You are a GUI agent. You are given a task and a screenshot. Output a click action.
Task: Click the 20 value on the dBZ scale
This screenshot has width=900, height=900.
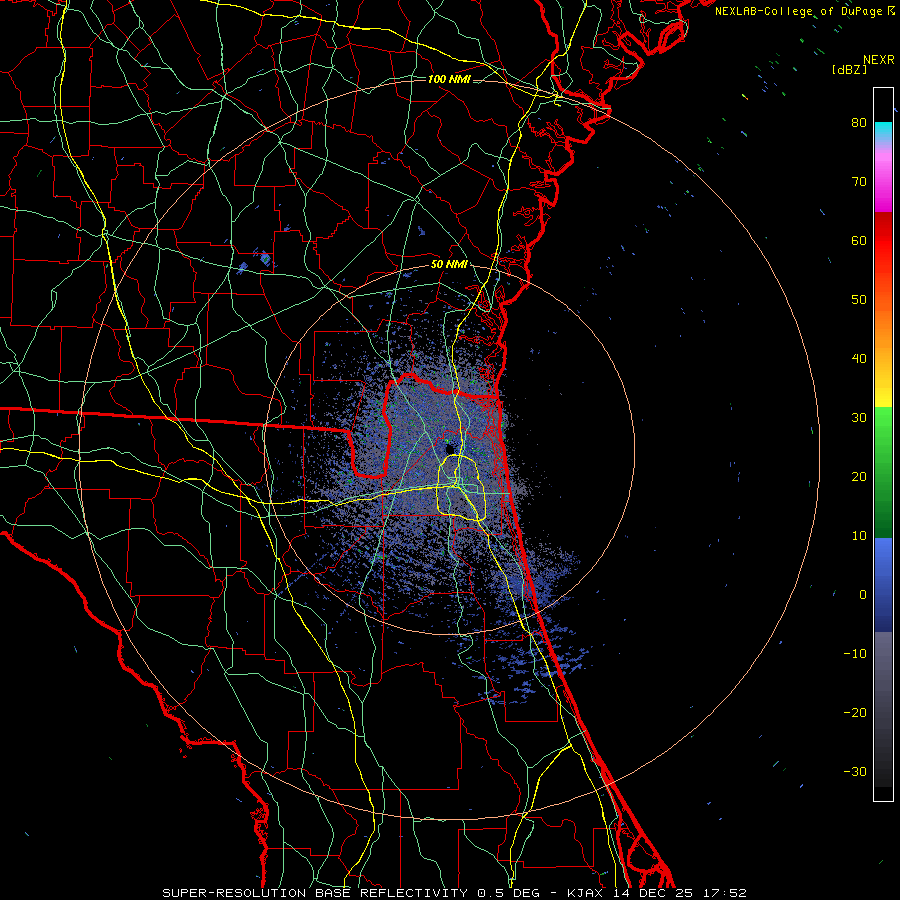[x=859, y=477]
